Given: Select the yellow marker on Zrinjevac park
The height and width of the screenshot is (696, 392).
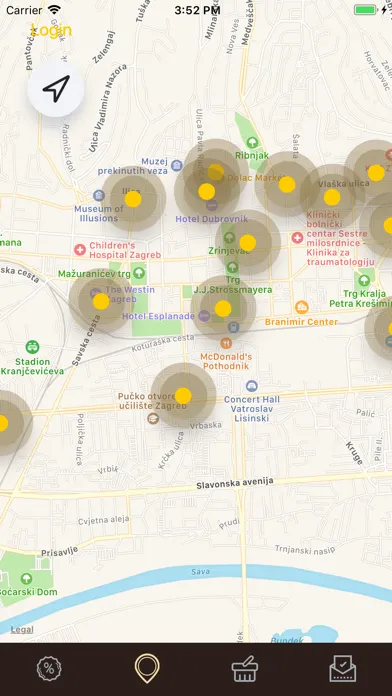Looking at the screenshot, I should (248, 242).
